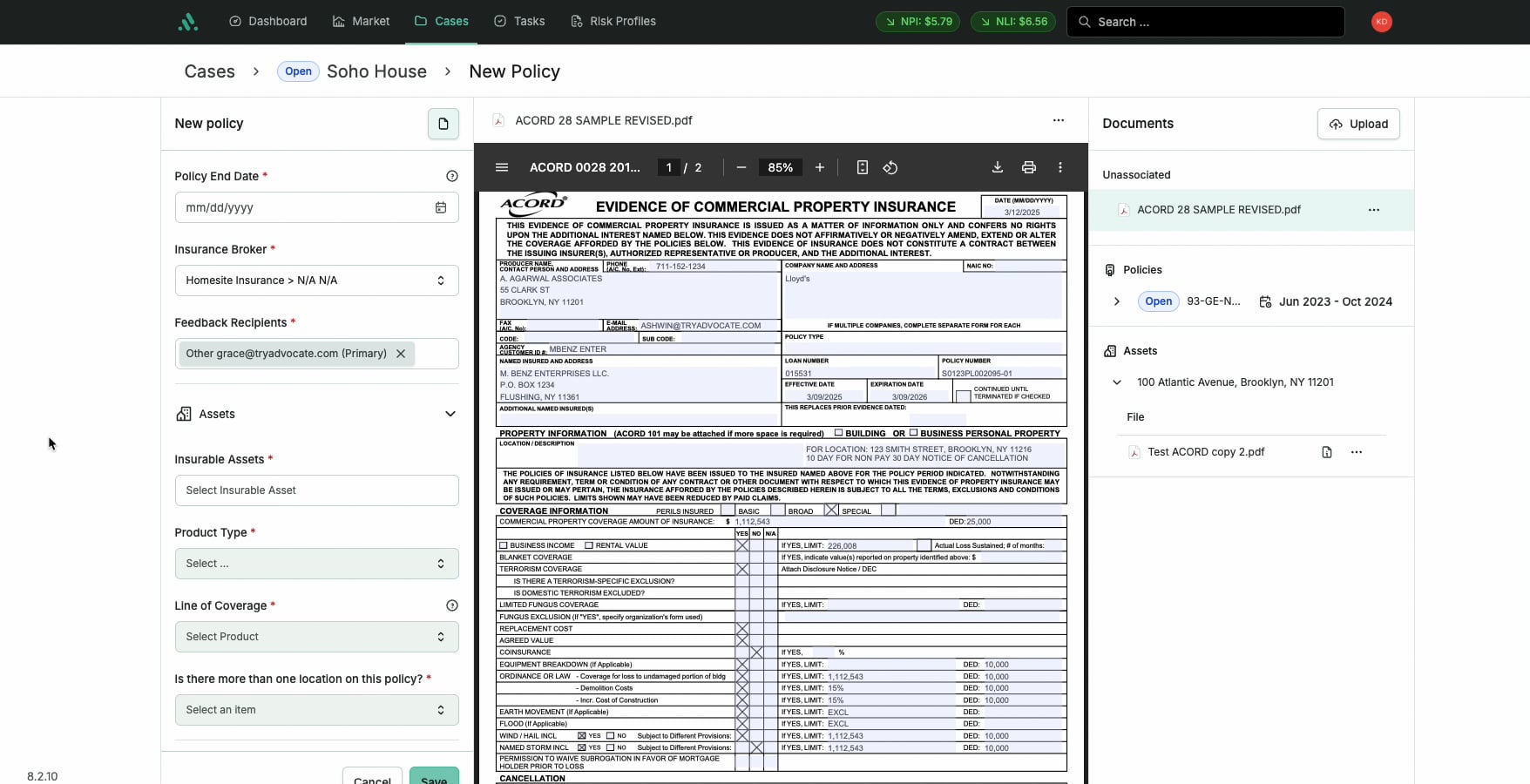Expand the 93-GE-N policy row
1530x784 pixels.
(x=1117, y=301)
